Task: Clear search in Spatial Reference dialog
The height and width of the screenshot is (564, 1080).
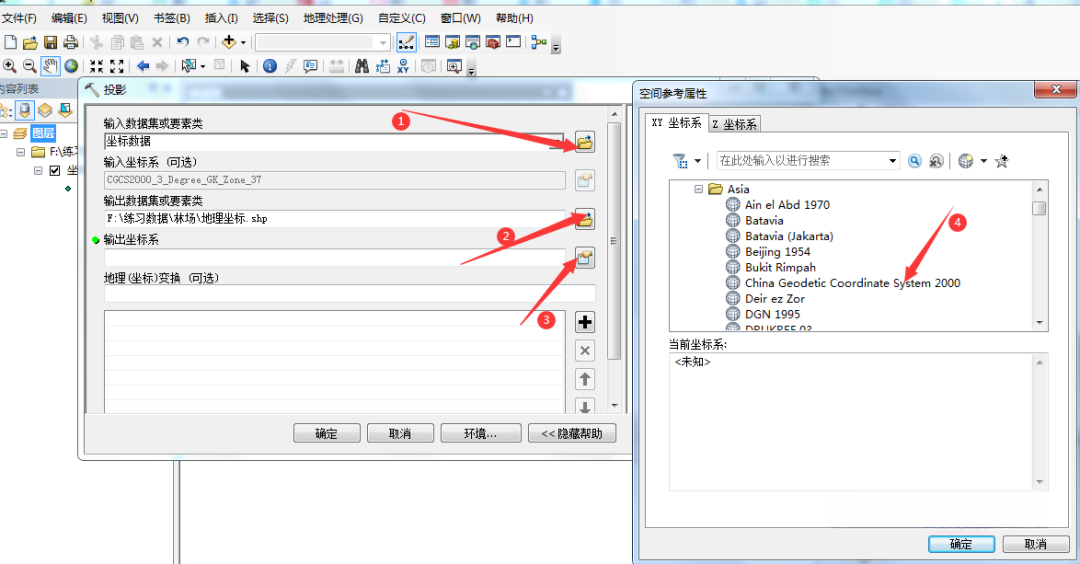Action: 936,161
